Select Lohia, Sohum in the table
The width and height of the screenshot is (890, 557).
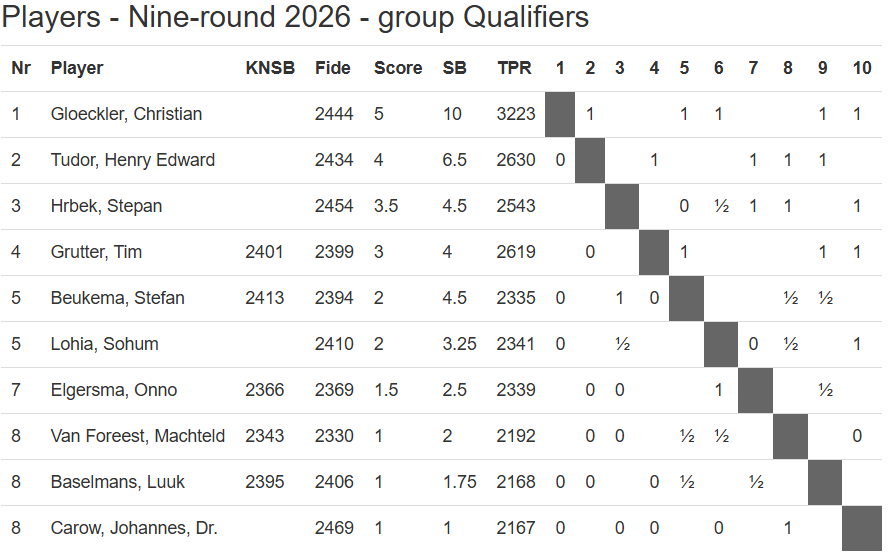104,344
